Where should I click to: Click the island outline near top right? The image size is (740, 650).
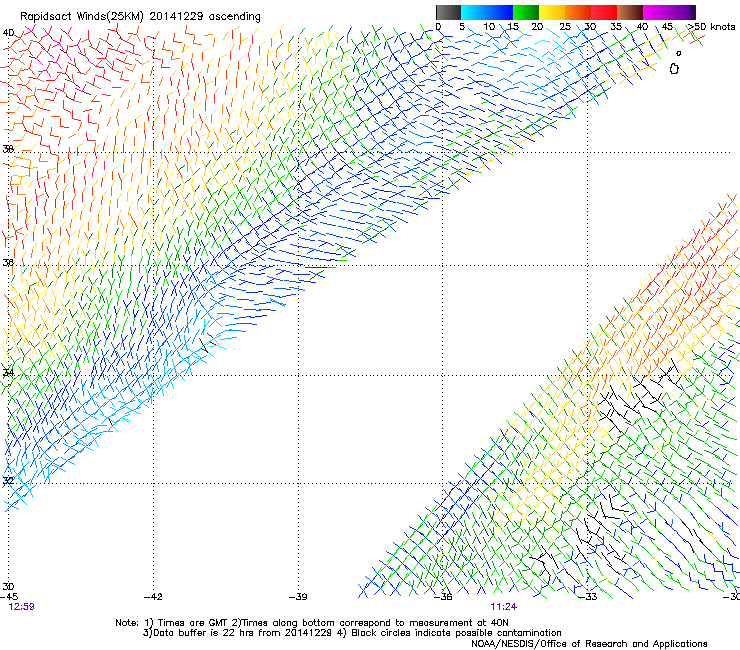tap(674, 69)
